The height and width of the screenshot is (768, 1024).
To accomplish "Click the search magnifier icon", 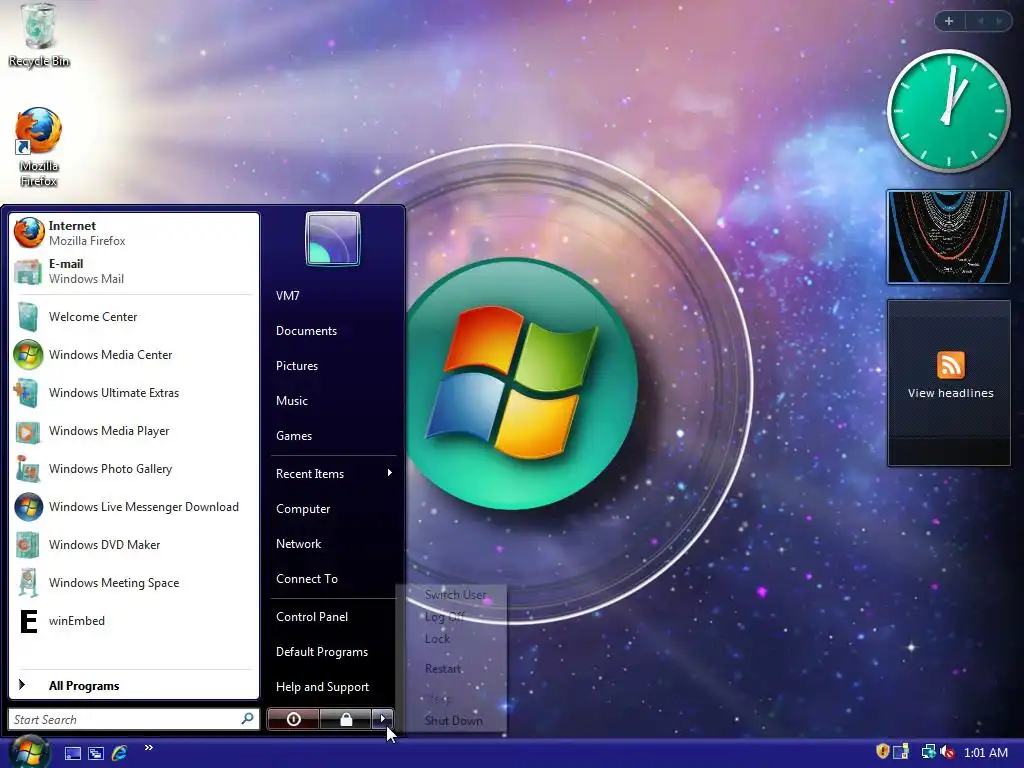I will [x=248, y=719].
